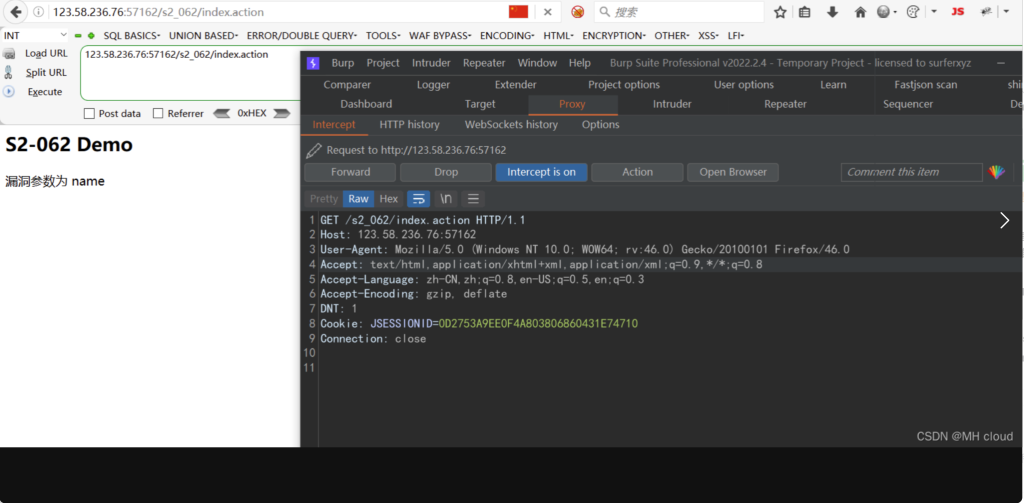
Task: Click the left arrow beside 0xHEX
Action: [x=222, y=113]
